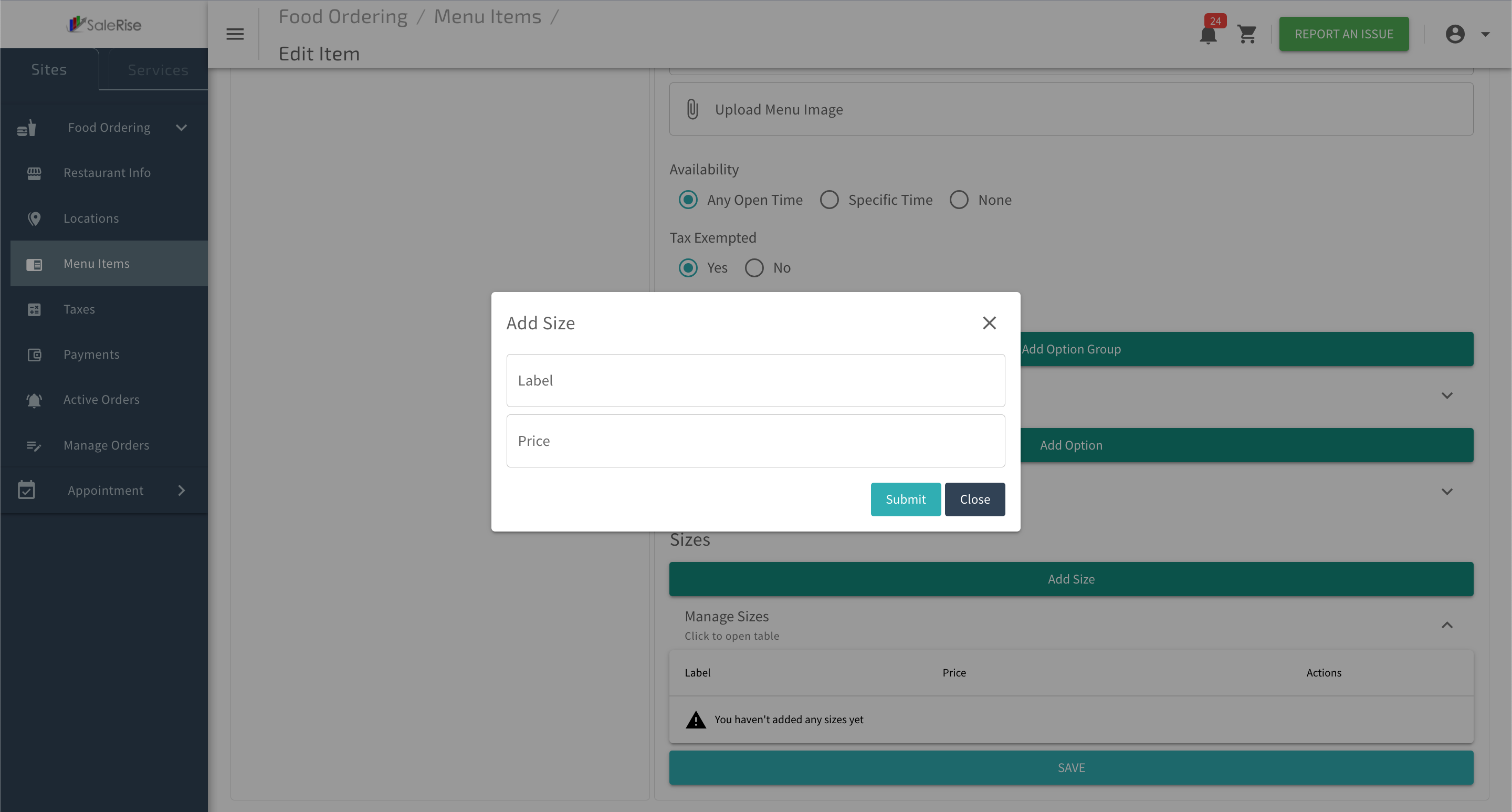Click the Locations pin icon
This screenshot has height=812, width=1512.
(34, 218)
